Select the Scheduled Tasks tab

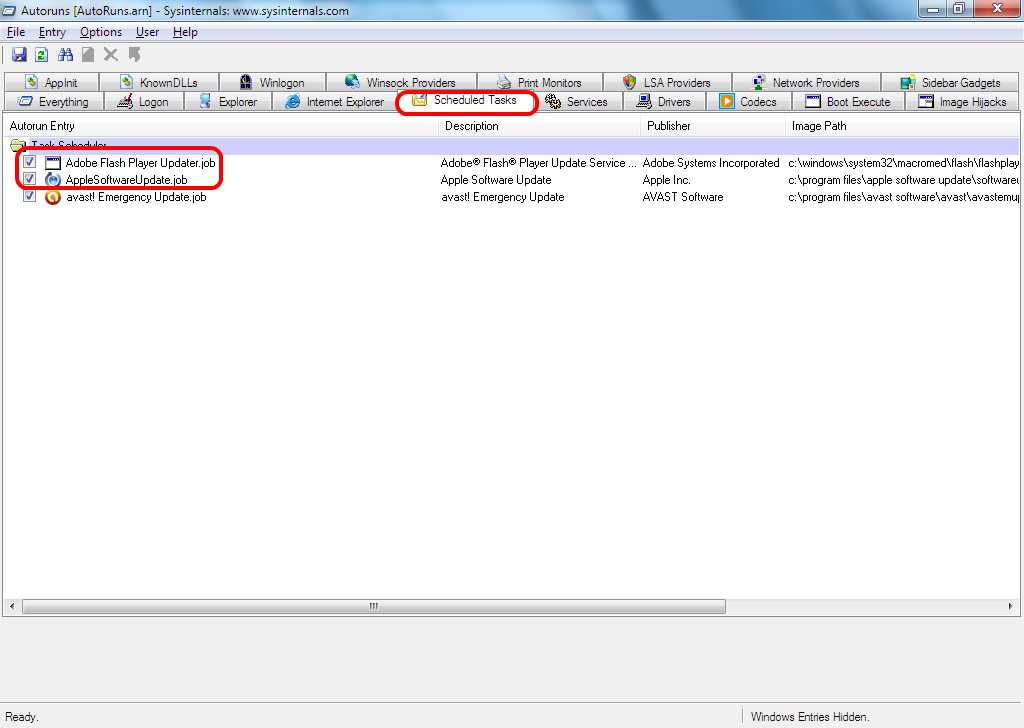[466, 101]
